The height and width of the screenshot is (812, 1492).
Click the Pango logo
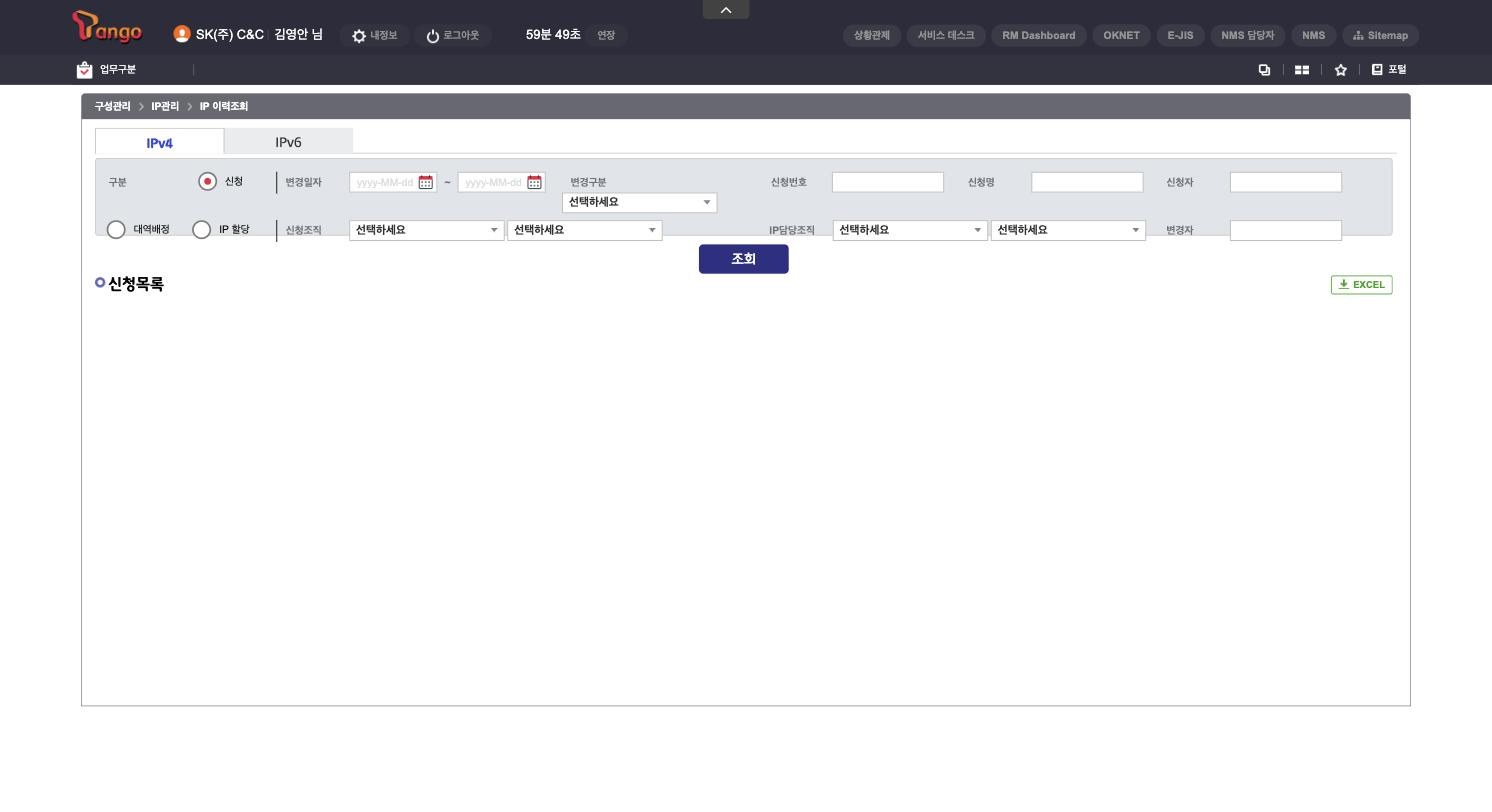pyautogui.click(x=107, y=28)
